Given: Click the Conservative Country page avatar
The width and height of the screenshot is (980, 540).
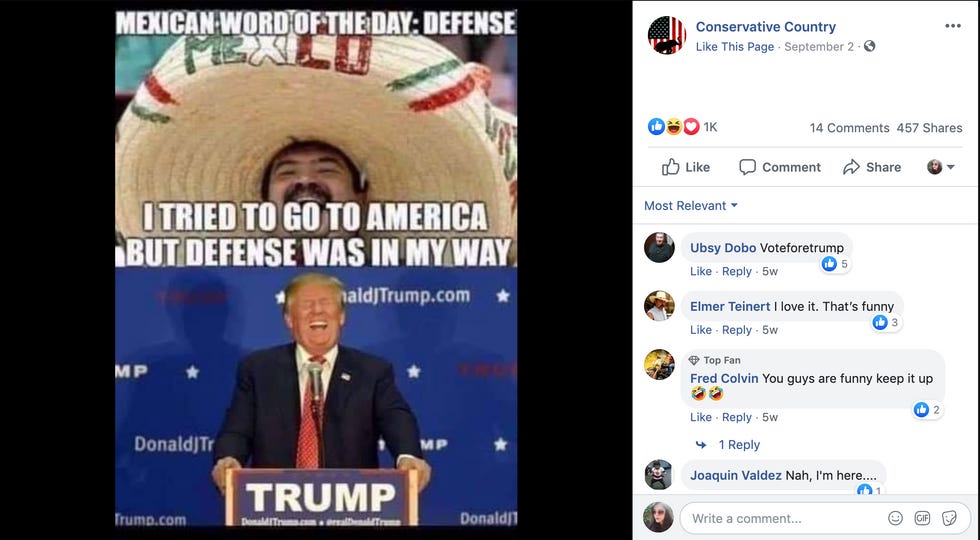Looking at the screenshot, I should [666, 35].
